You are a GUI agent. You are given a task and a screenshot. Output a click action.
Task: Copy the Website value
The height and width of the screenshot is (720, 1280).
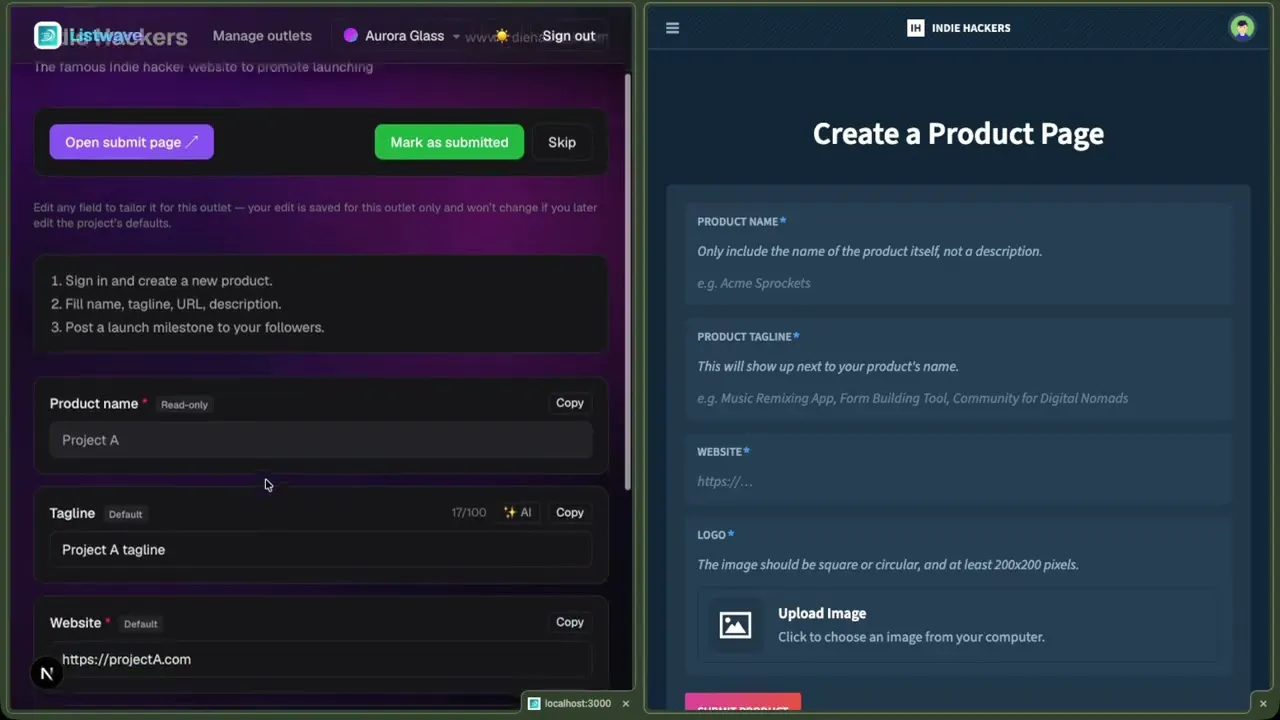click(x=570, y=622)
